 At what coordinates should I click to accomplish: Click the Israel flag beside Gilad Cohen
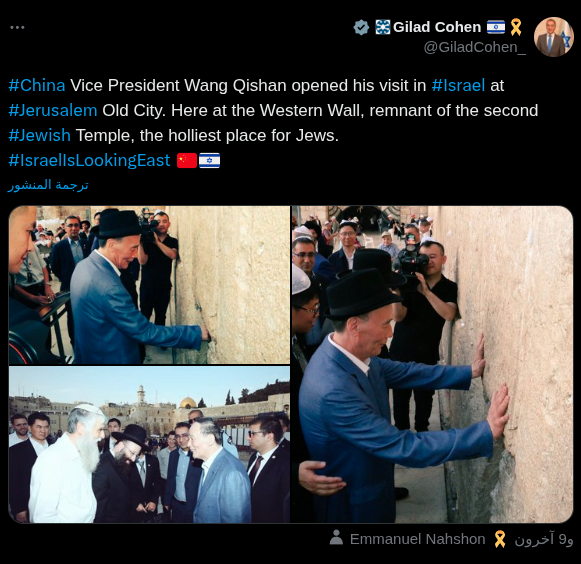496,27
